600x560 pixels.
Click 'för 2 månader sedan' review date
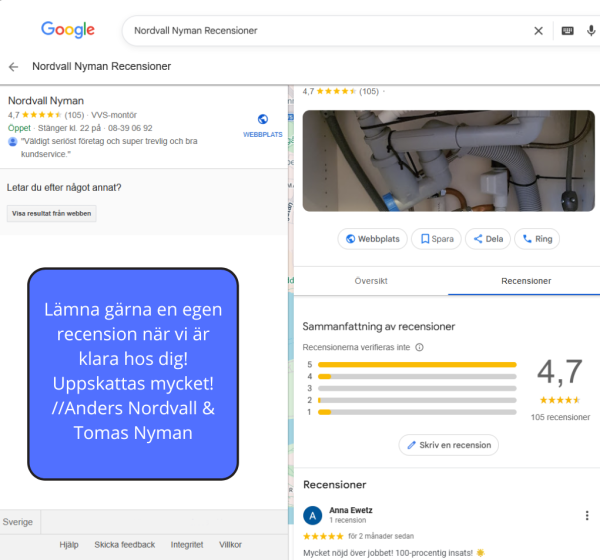pos(381,536)
